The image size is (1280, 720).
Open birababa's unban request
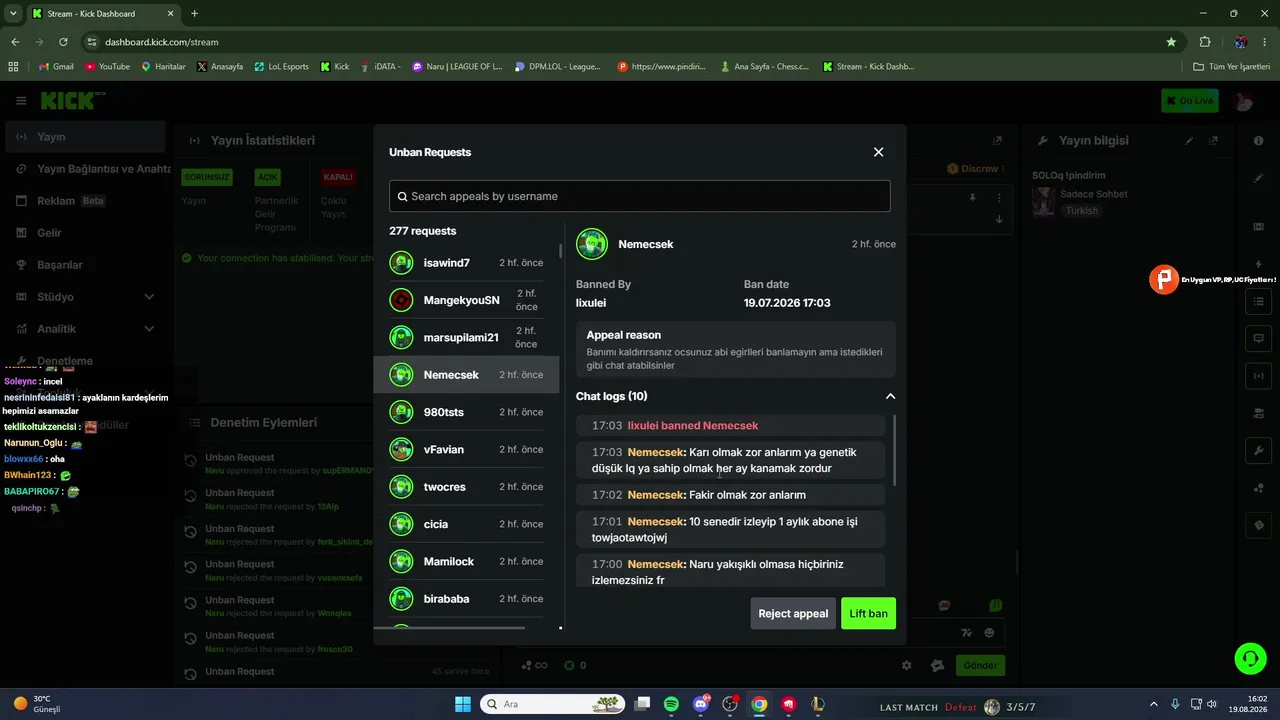point(466,599)
